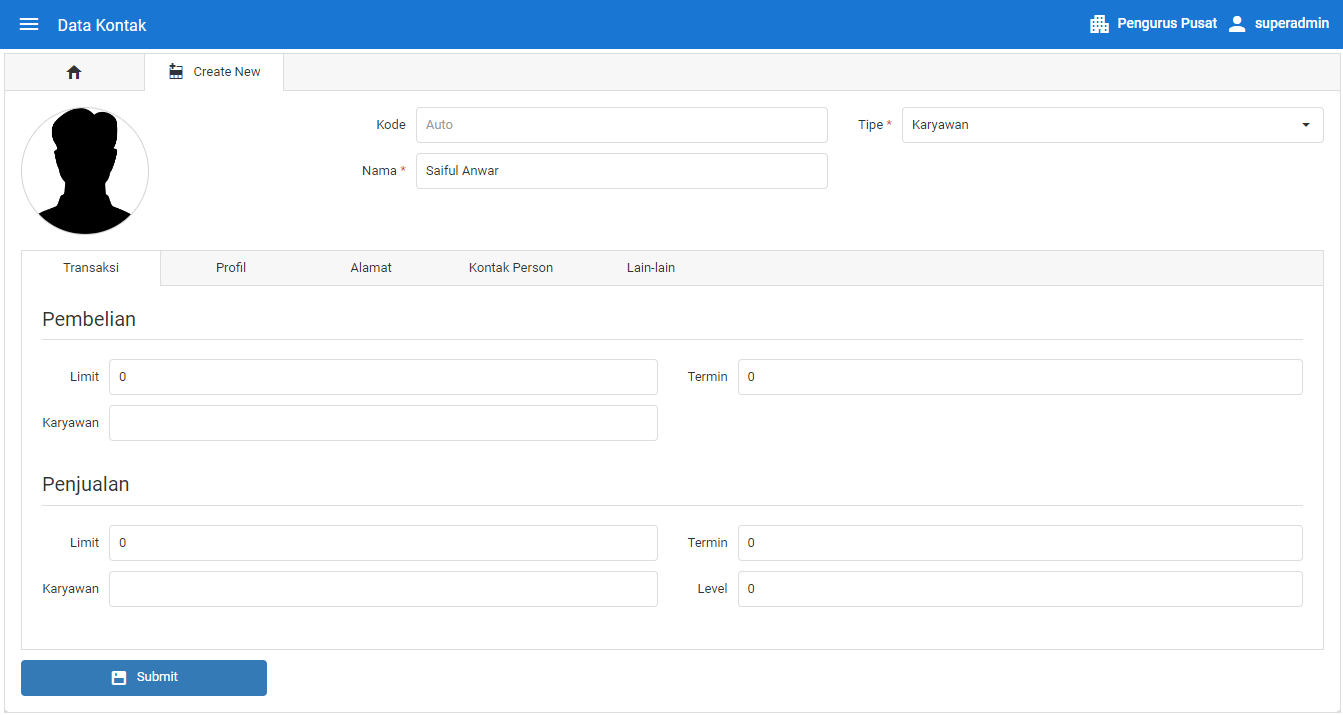
Task: Click the Pembelian Termin input field
Action: (1020, 377)
